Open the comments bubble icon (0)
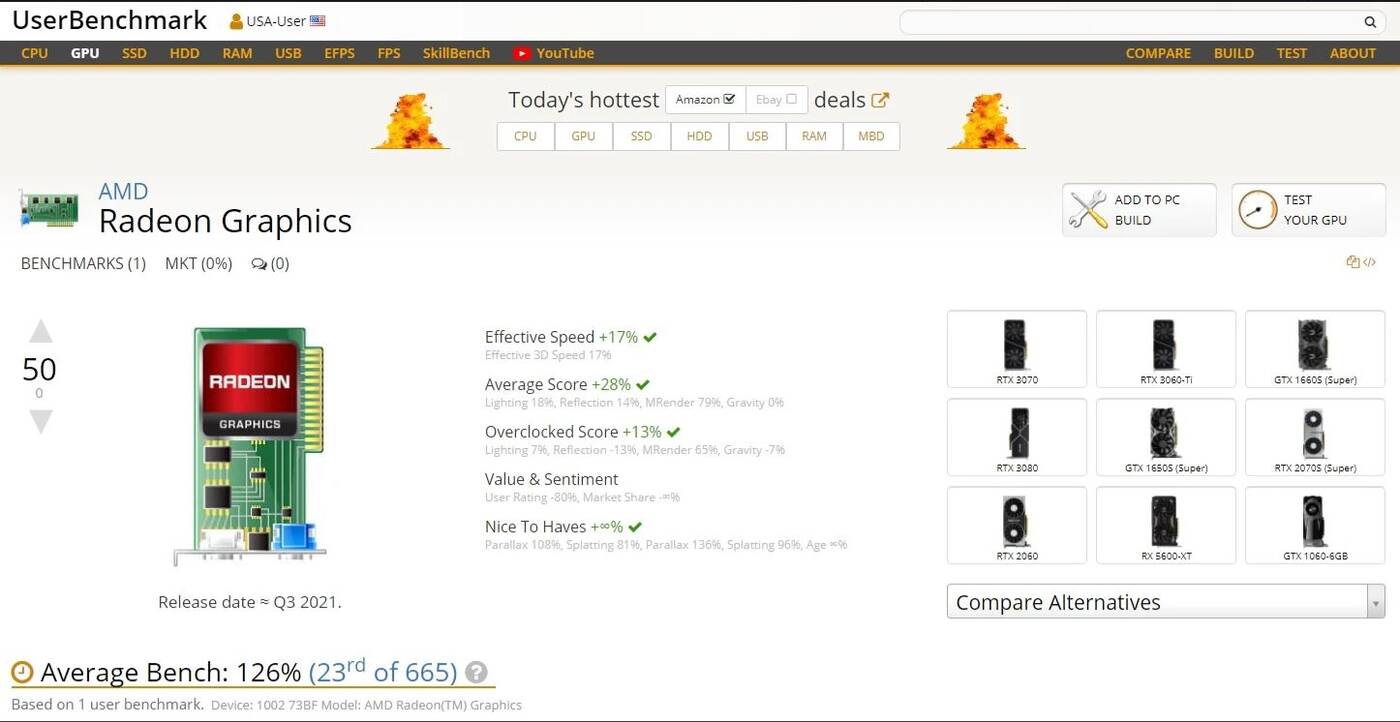Screen dimensions: 1400x722 tap(260, 264)
